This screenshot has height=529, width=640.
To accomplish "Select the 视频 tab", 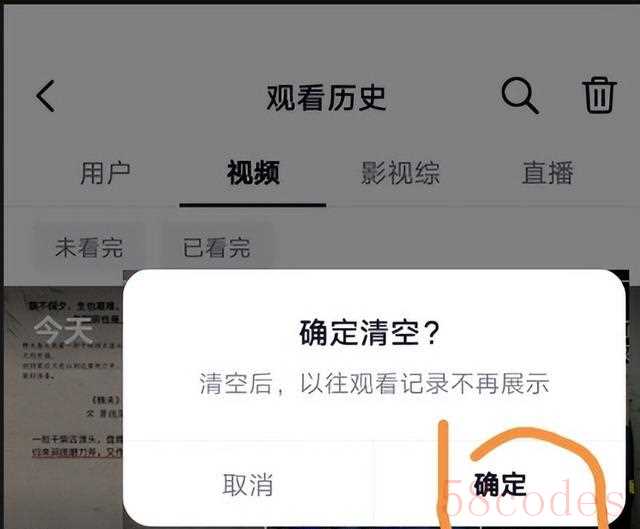I will tap(253, 173).
